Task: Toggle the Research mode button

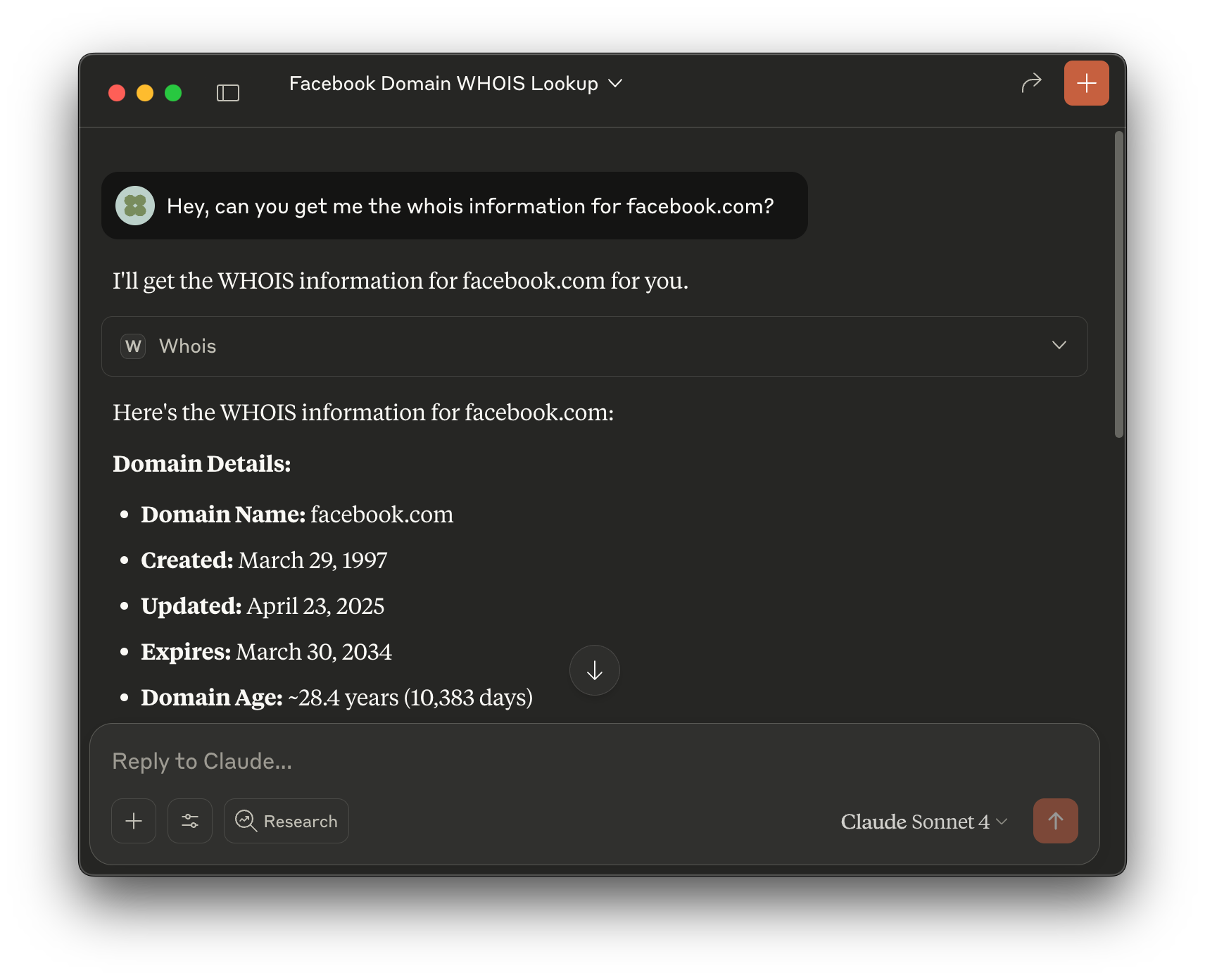Action: (x=286, y=821)
